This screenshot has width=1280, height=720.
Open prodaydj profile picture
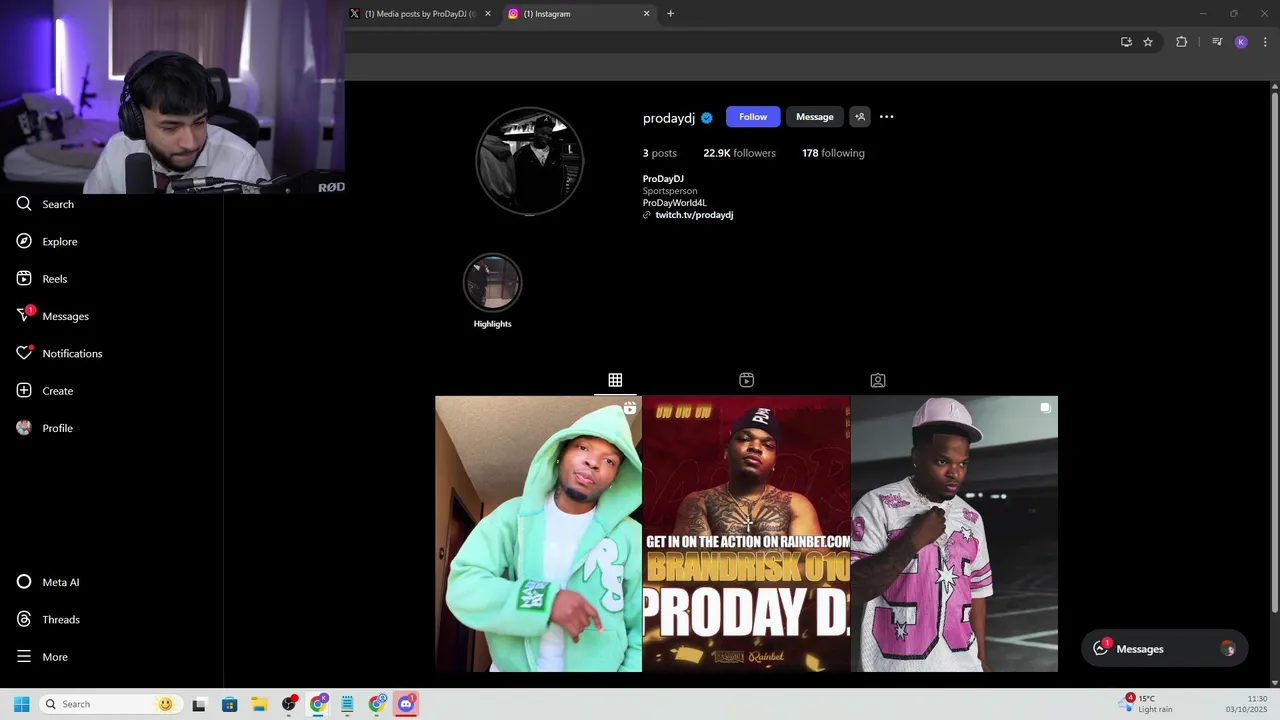[529, 160]
